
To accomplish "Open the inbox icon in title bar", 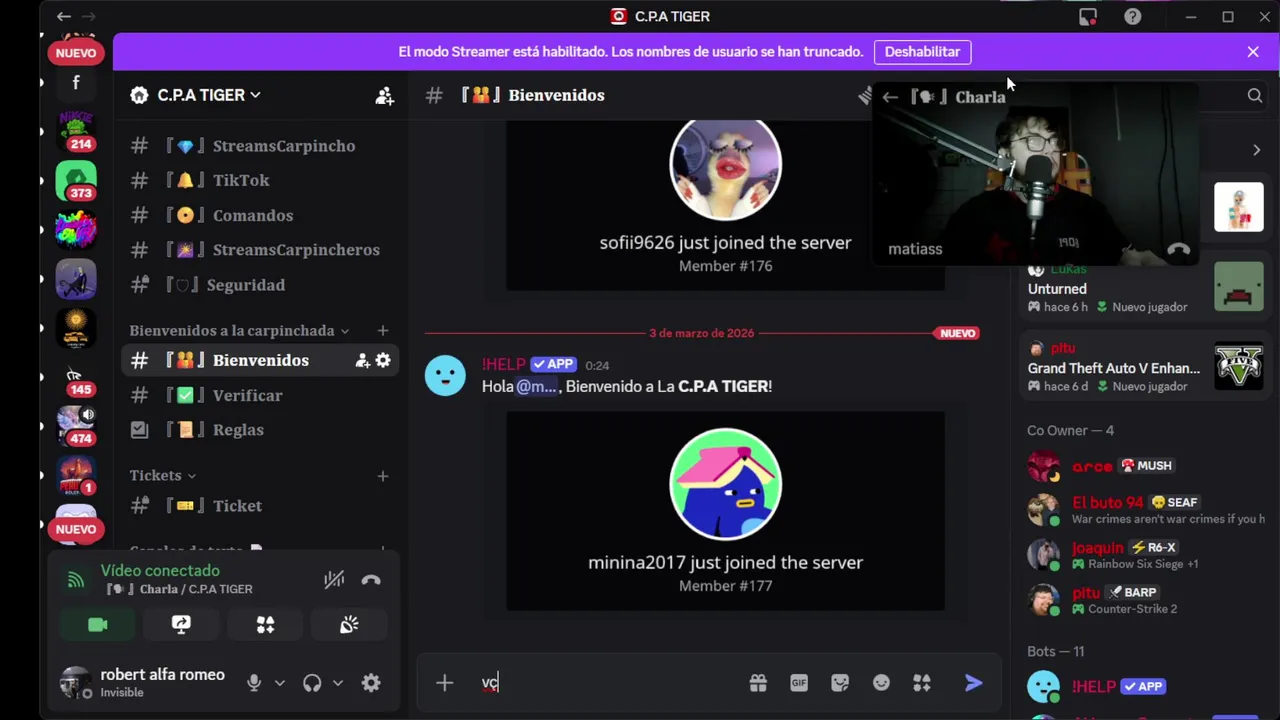I will (x=1088, y=16).
